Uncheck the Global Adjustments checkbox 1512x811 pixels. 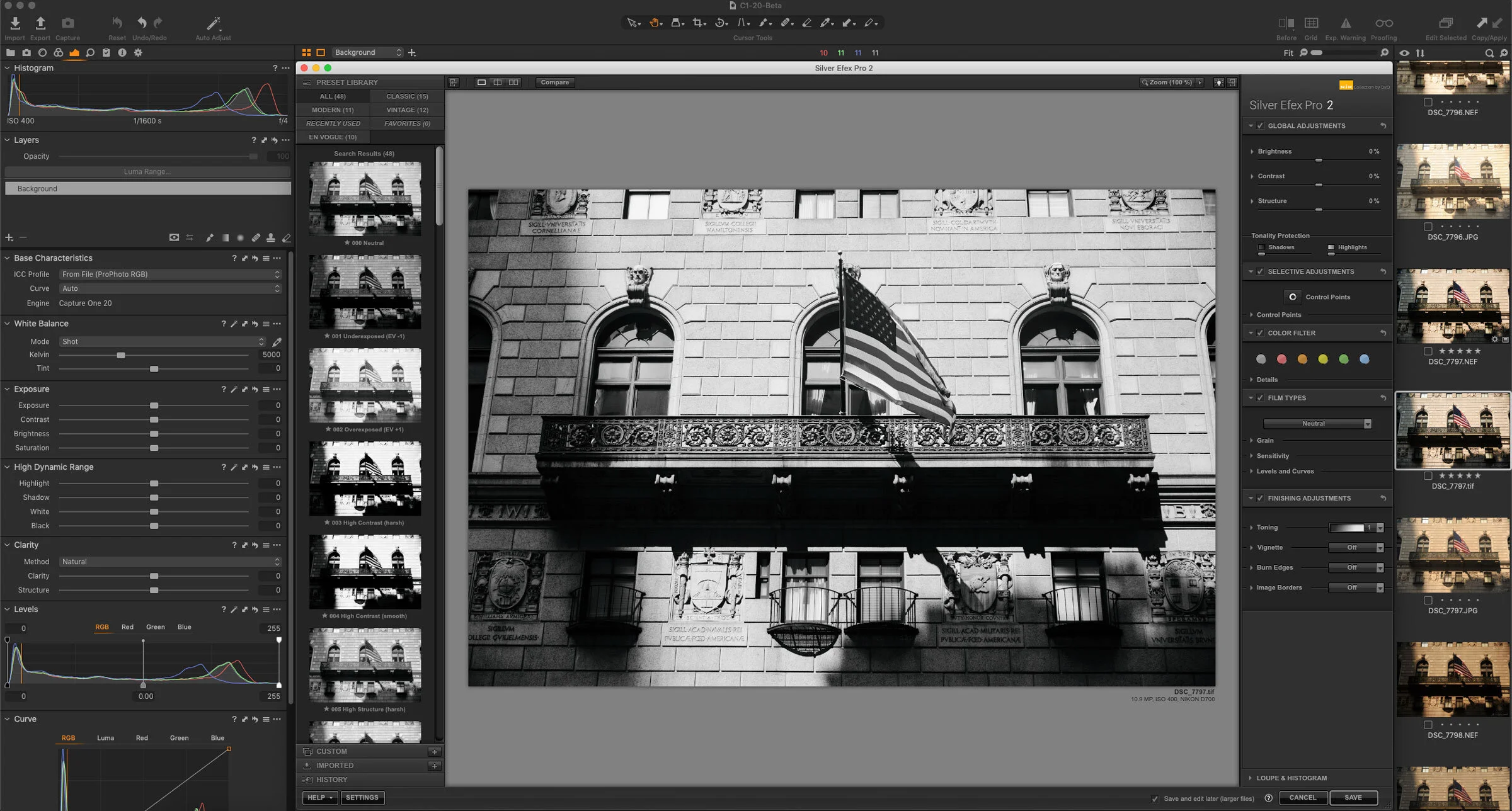coord(1260,126)
